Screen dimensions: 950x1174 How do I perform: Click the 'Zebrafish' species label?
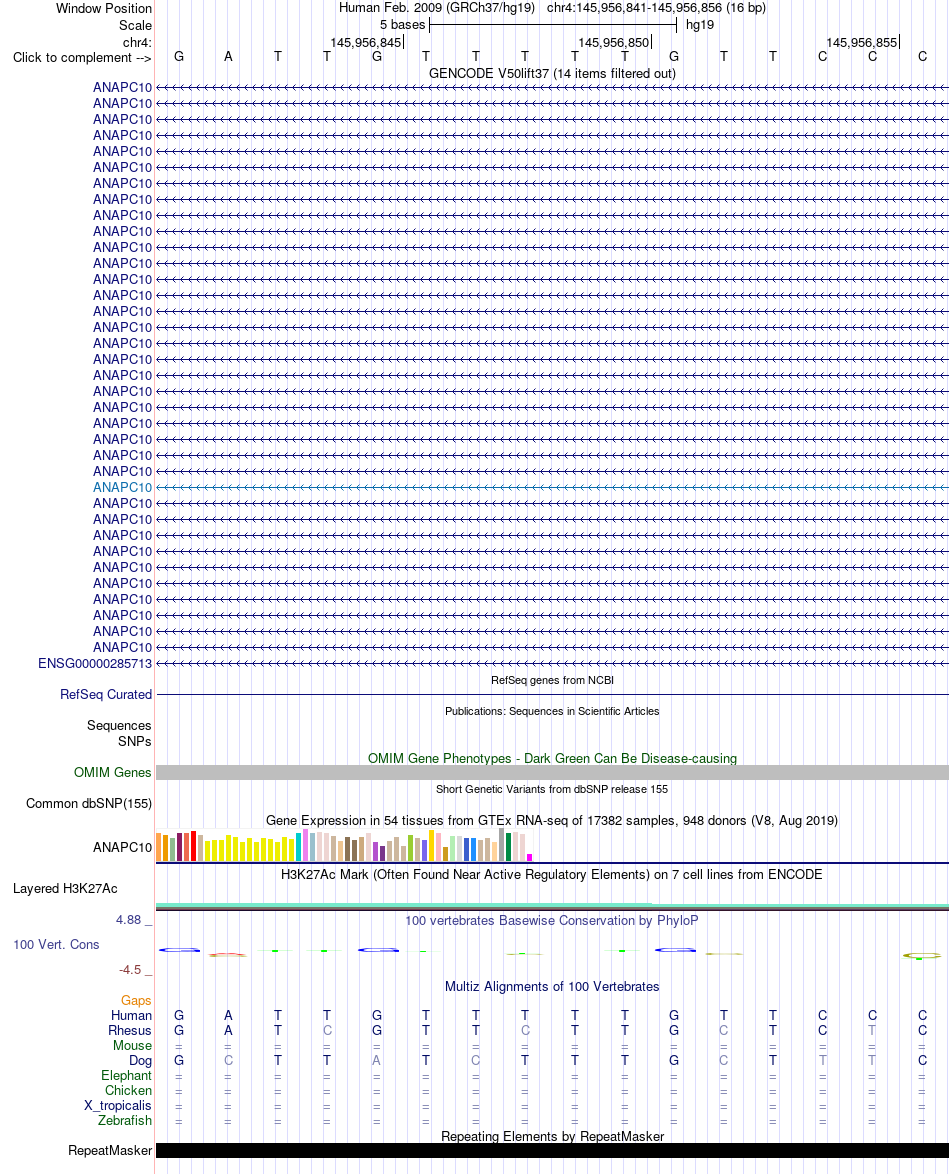pyautogui.click(x=125, y=1121)
